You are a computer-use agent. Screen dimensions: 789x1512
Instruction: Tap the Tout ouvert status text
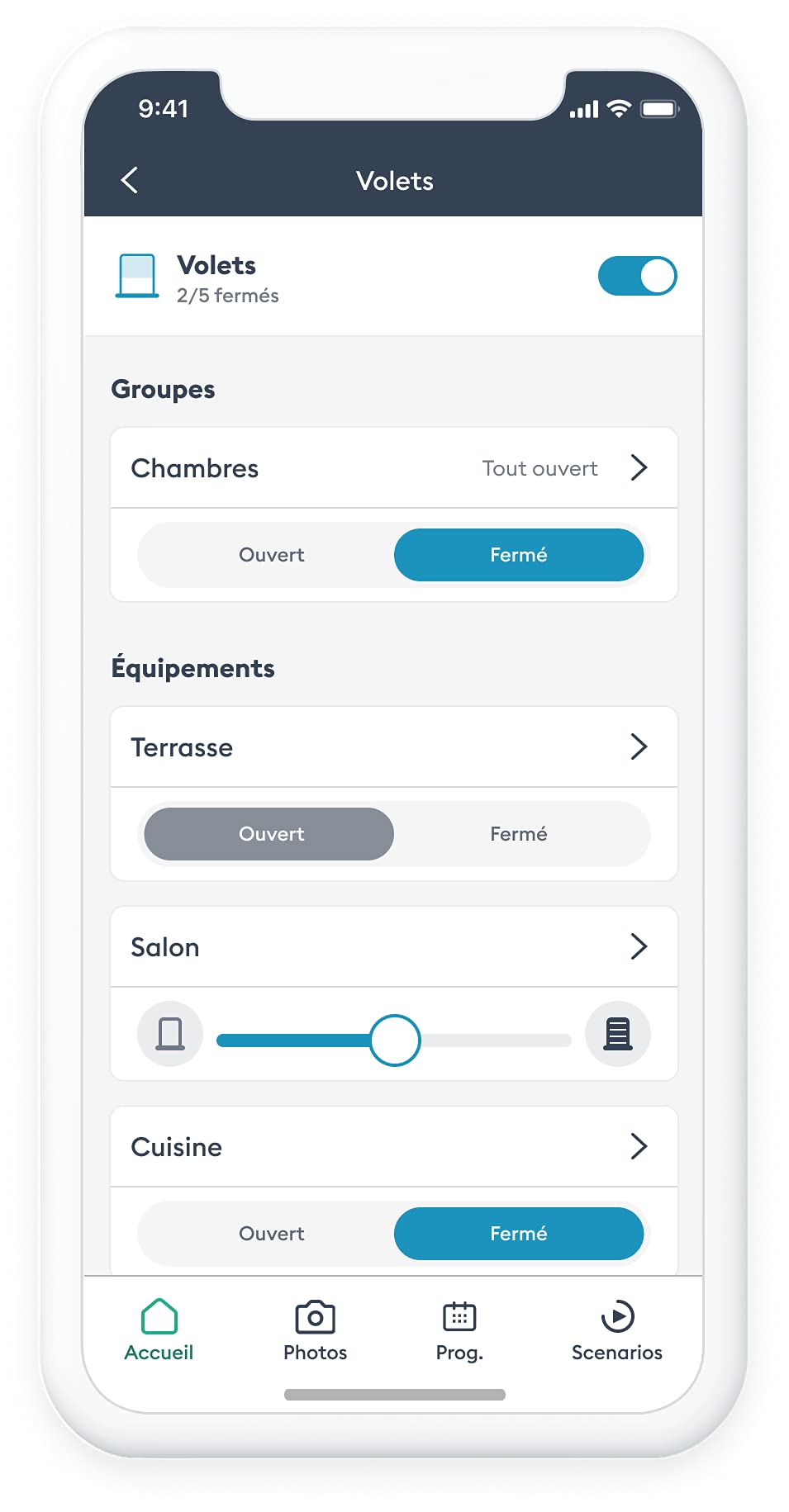(x=539, y=468)
